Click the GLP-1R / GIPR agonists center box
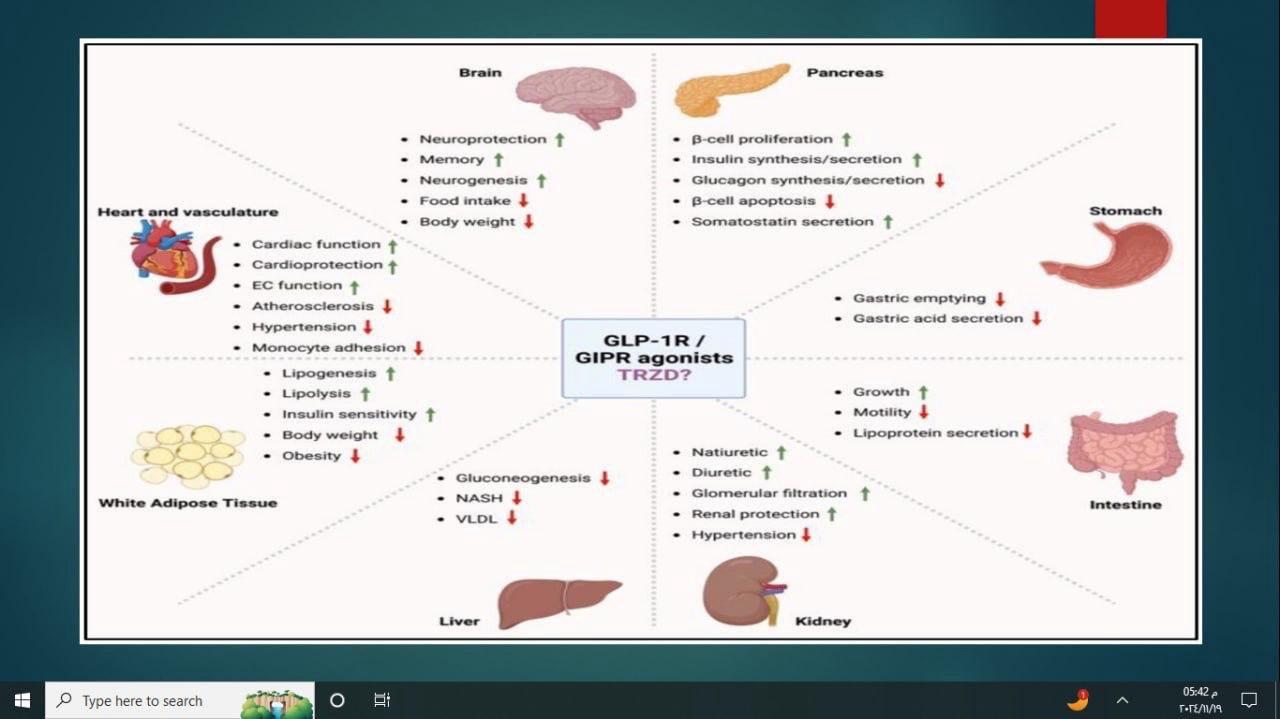 653,358
